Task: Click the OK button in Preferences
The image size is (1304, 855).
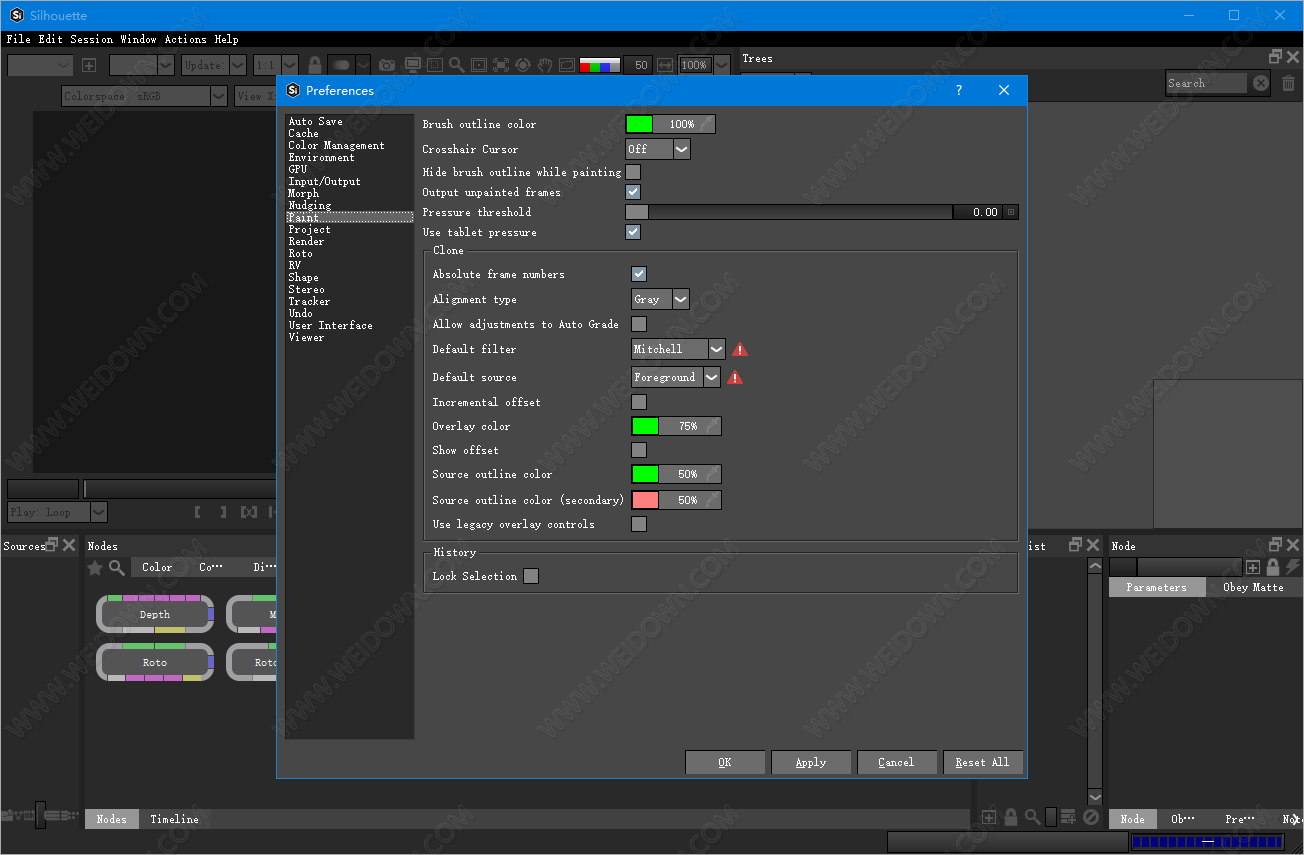Action: coord(725,762)
